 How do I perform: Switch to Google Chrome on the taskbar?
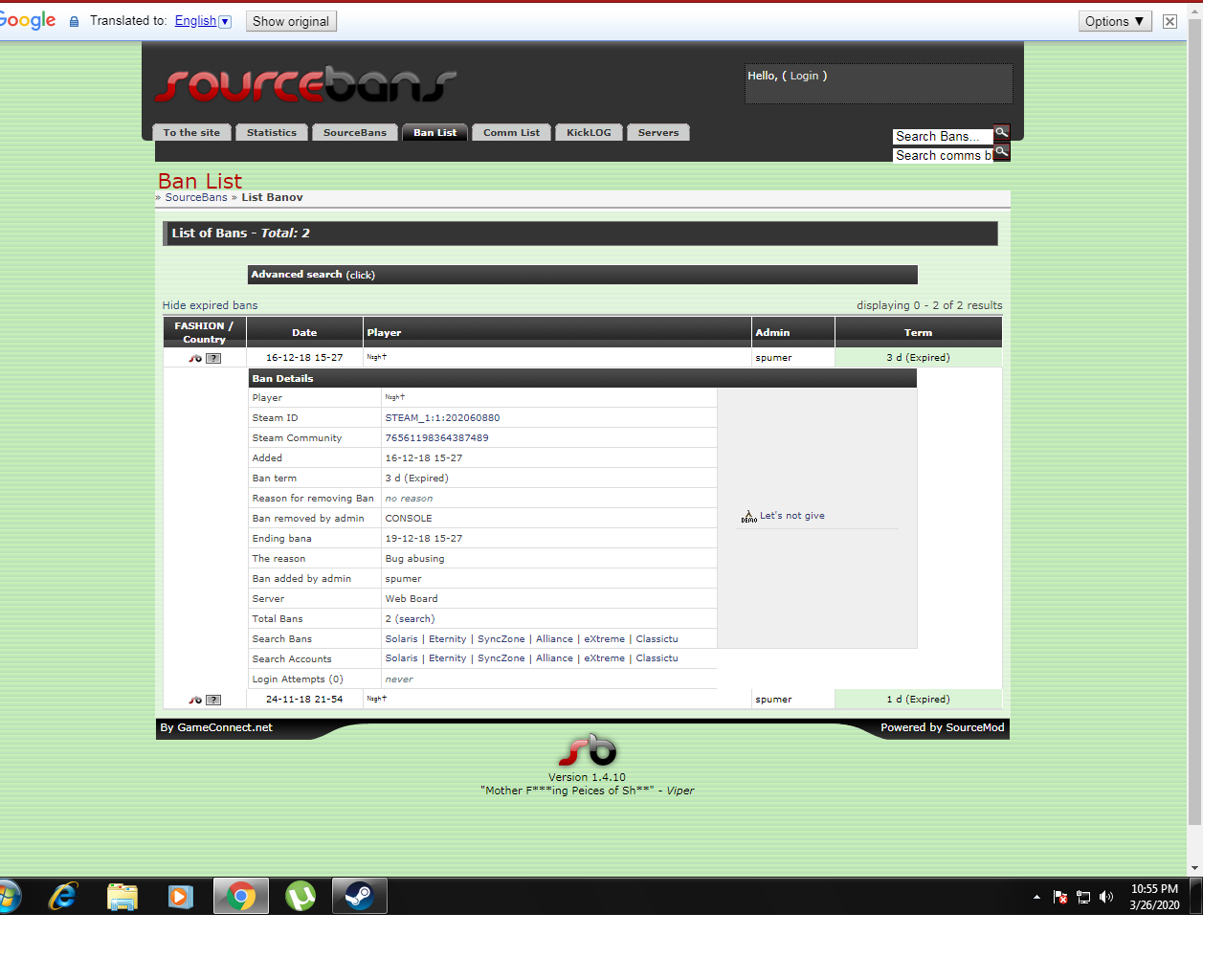(x=241, y=897)
